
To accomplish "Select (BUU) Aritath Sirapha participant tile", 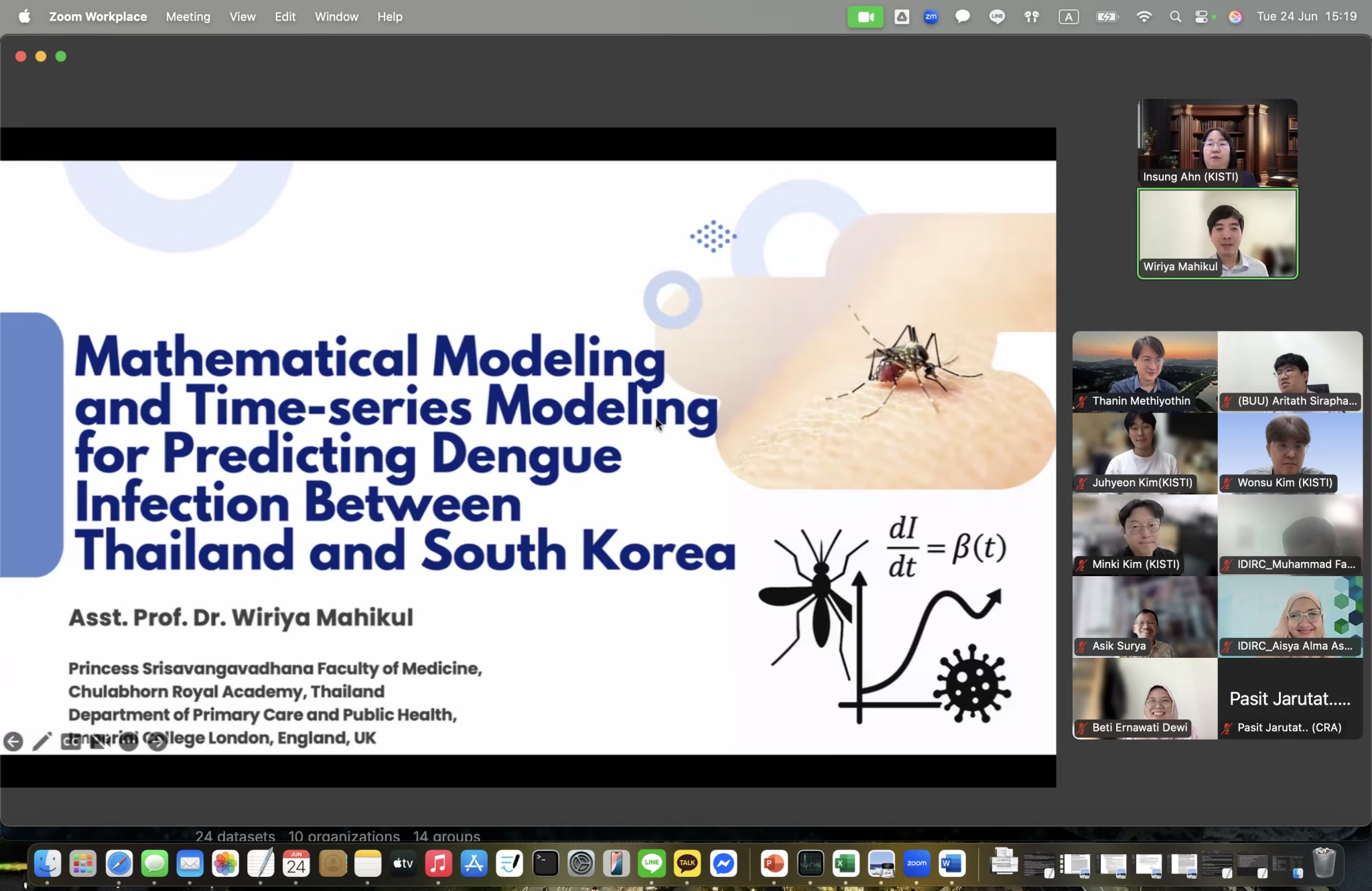I will 1290,371.
